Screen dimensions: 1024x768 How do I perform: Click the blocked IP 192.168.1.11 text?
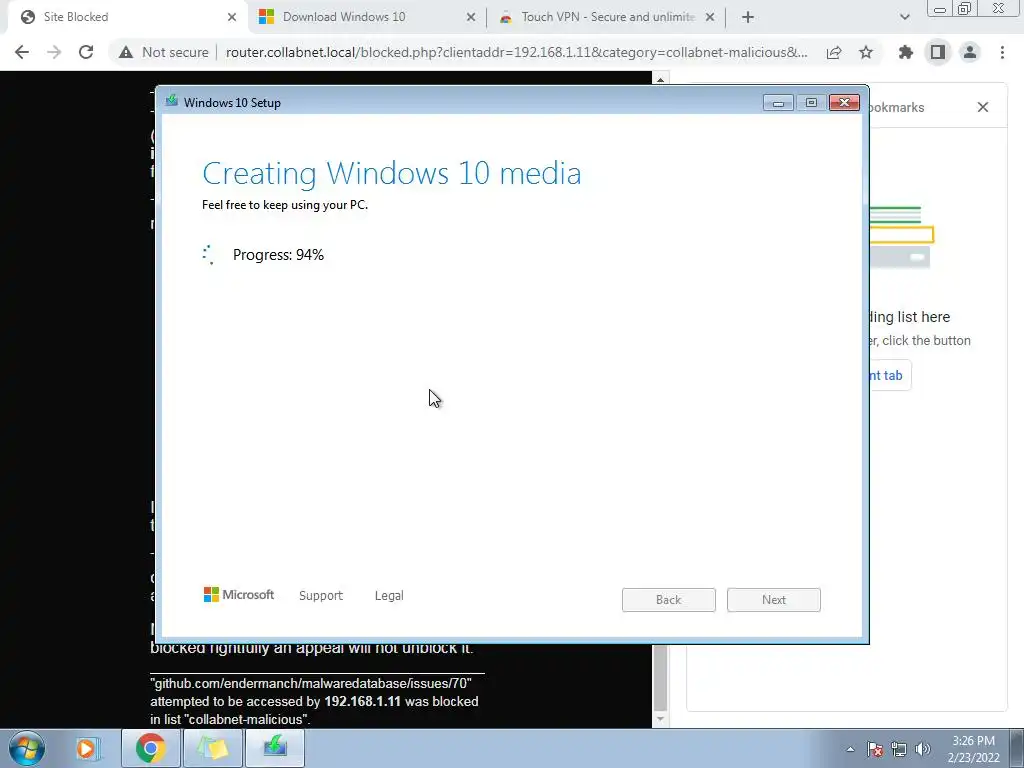pyautogui.click(x=362, y=701)
